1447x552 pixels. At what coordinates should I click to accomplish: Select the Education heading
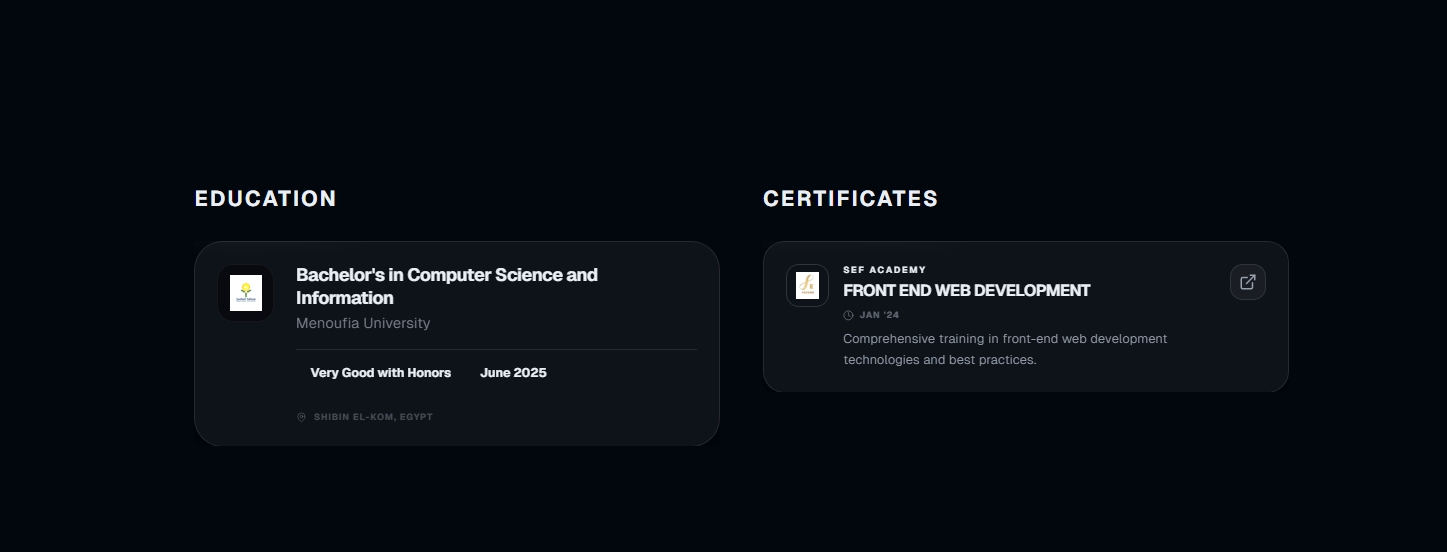click(266, 199)
